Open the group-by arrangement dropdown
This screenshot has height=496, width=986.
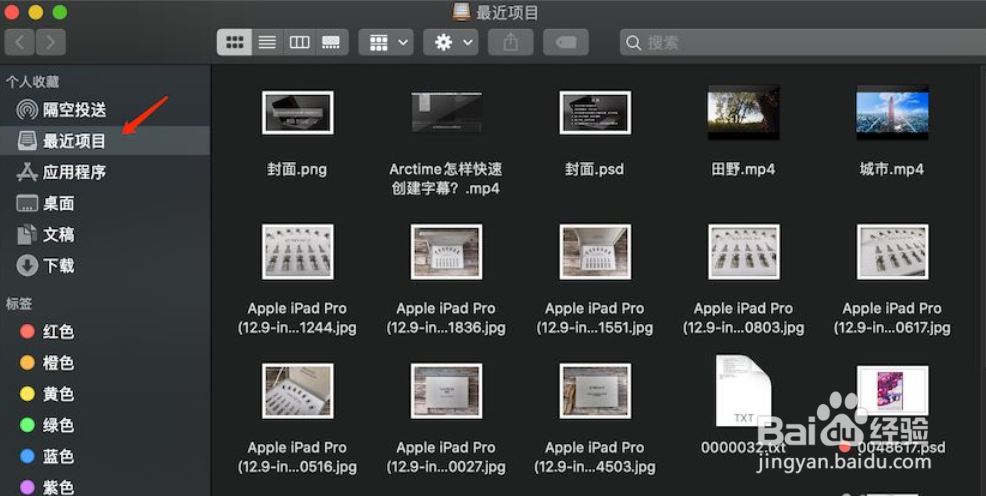tap(386, 43)
